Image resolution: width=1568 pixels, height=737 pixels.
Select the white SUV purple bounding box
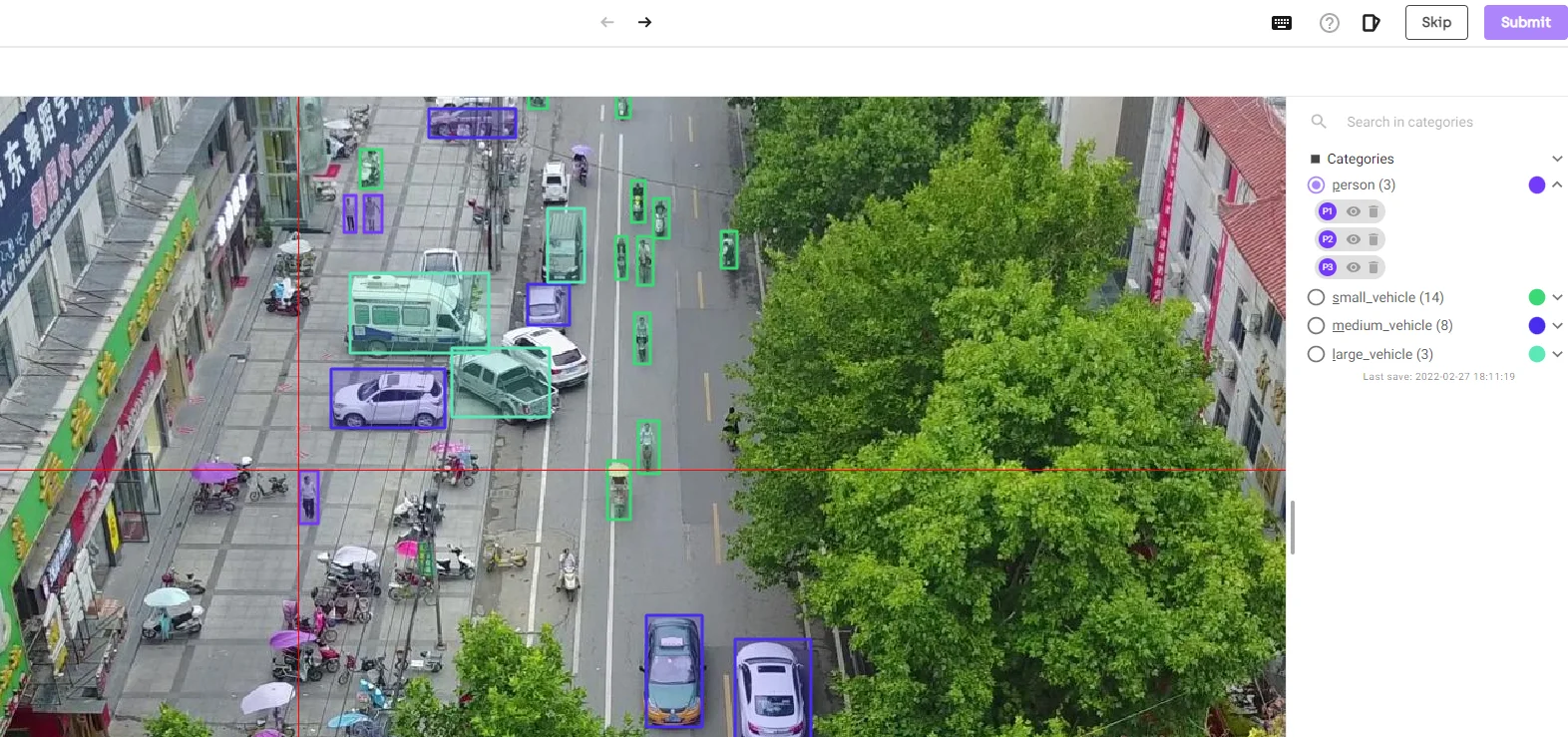(388, 399)
